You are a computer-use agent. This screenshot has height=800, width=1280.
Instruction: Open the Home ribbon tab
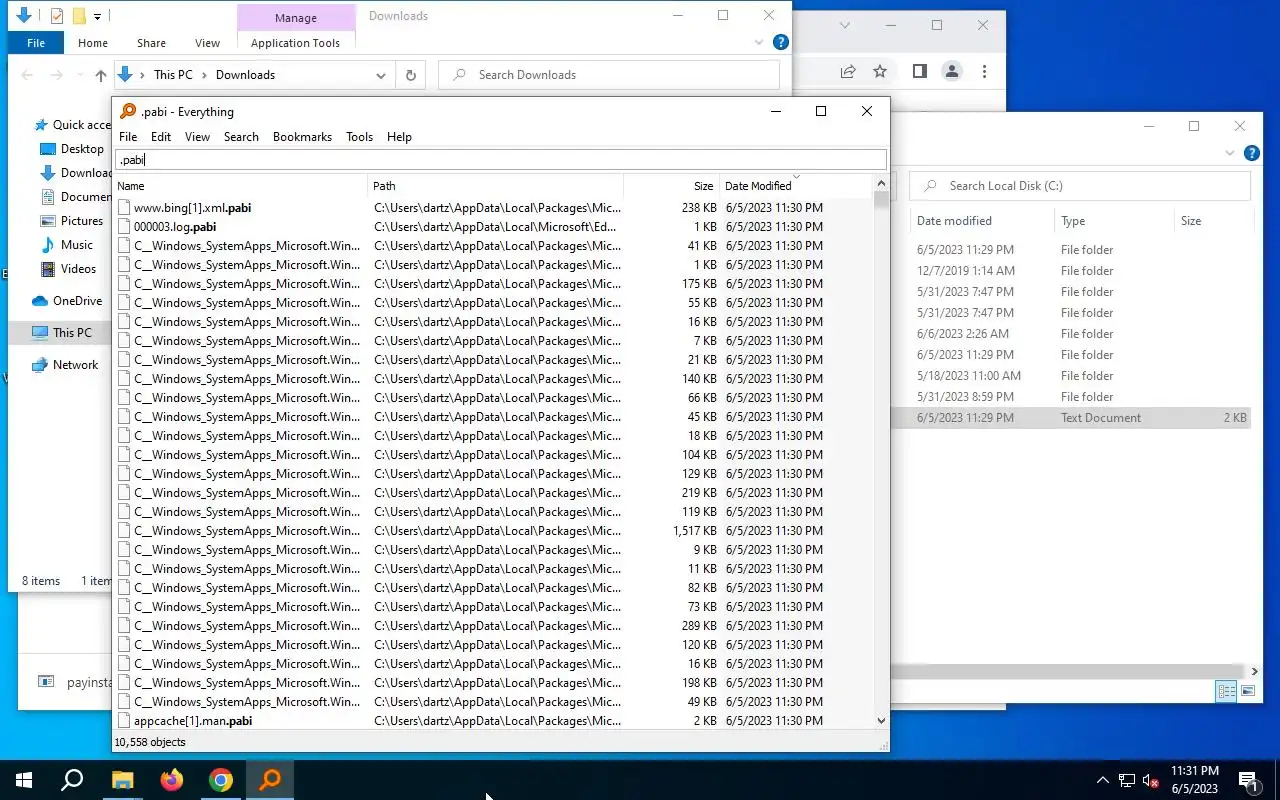pos(93,43)
